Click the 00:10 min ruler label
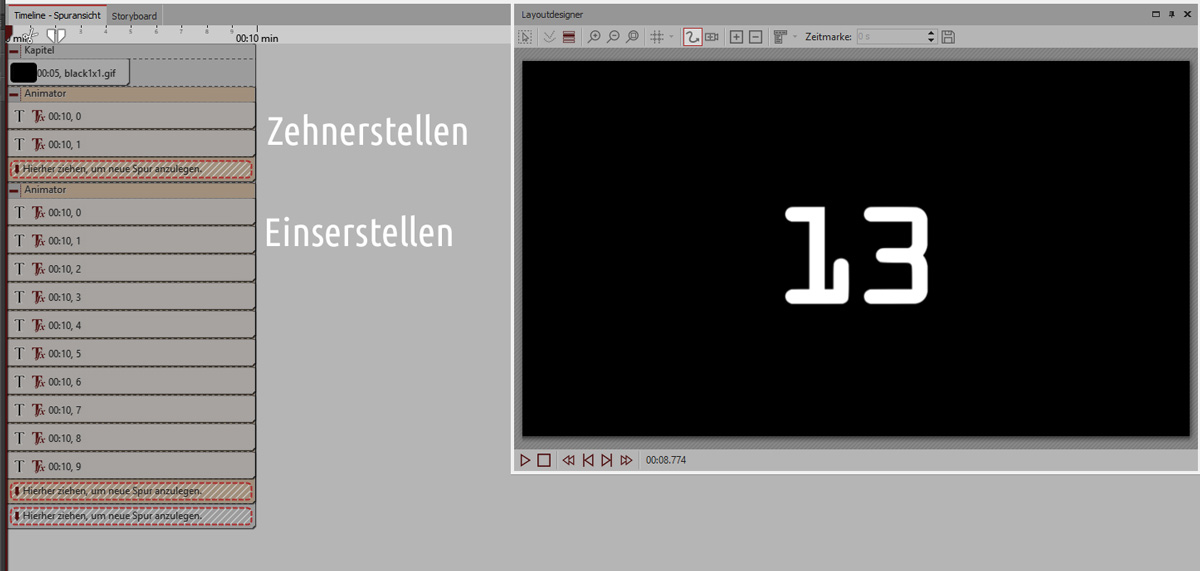 click(256, 39)
